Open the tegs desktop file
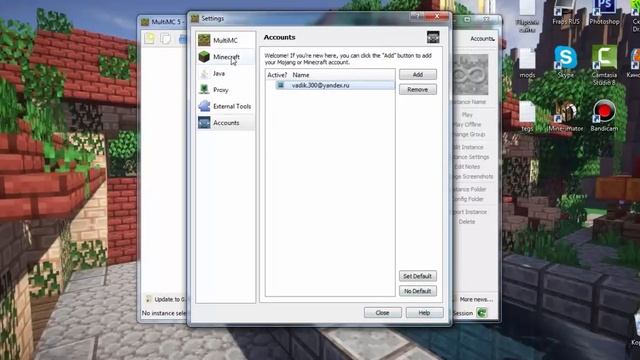The image size is (640, 360). point(527,117)
